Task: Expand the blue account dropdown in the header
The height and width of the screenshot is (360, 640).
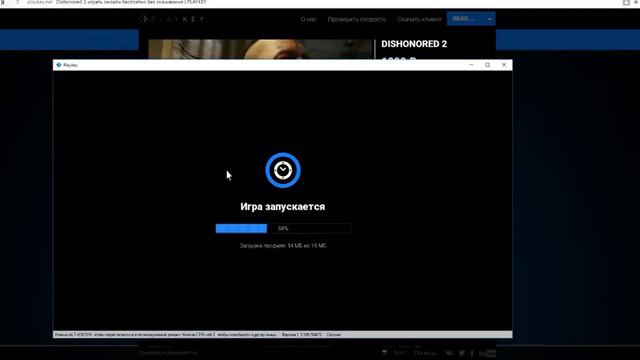Action: [x=471, y=19]
